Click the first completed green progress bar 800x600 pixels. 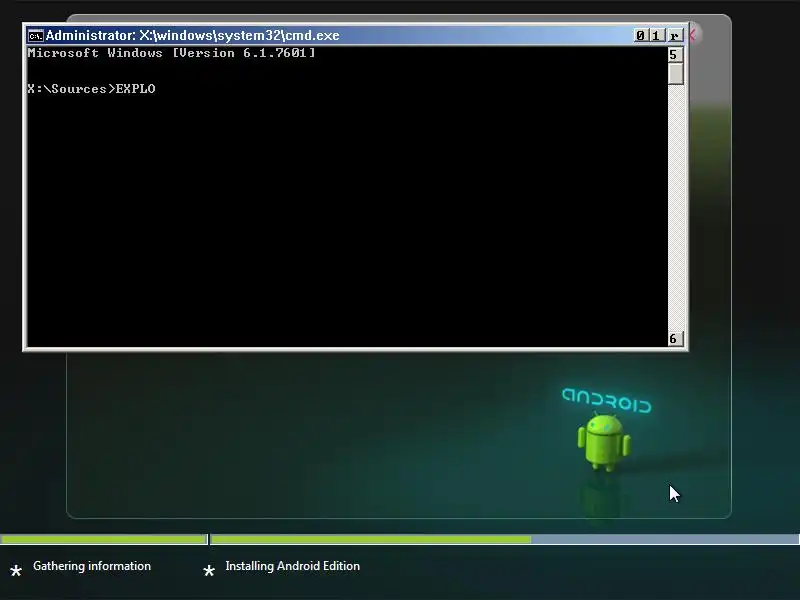coord(104,539)
